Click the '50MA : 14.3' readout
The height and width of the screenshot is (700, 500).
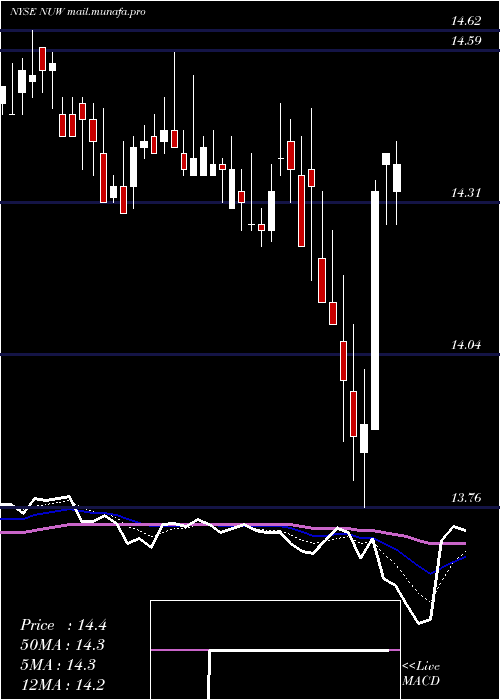click(x=63, y=645)
